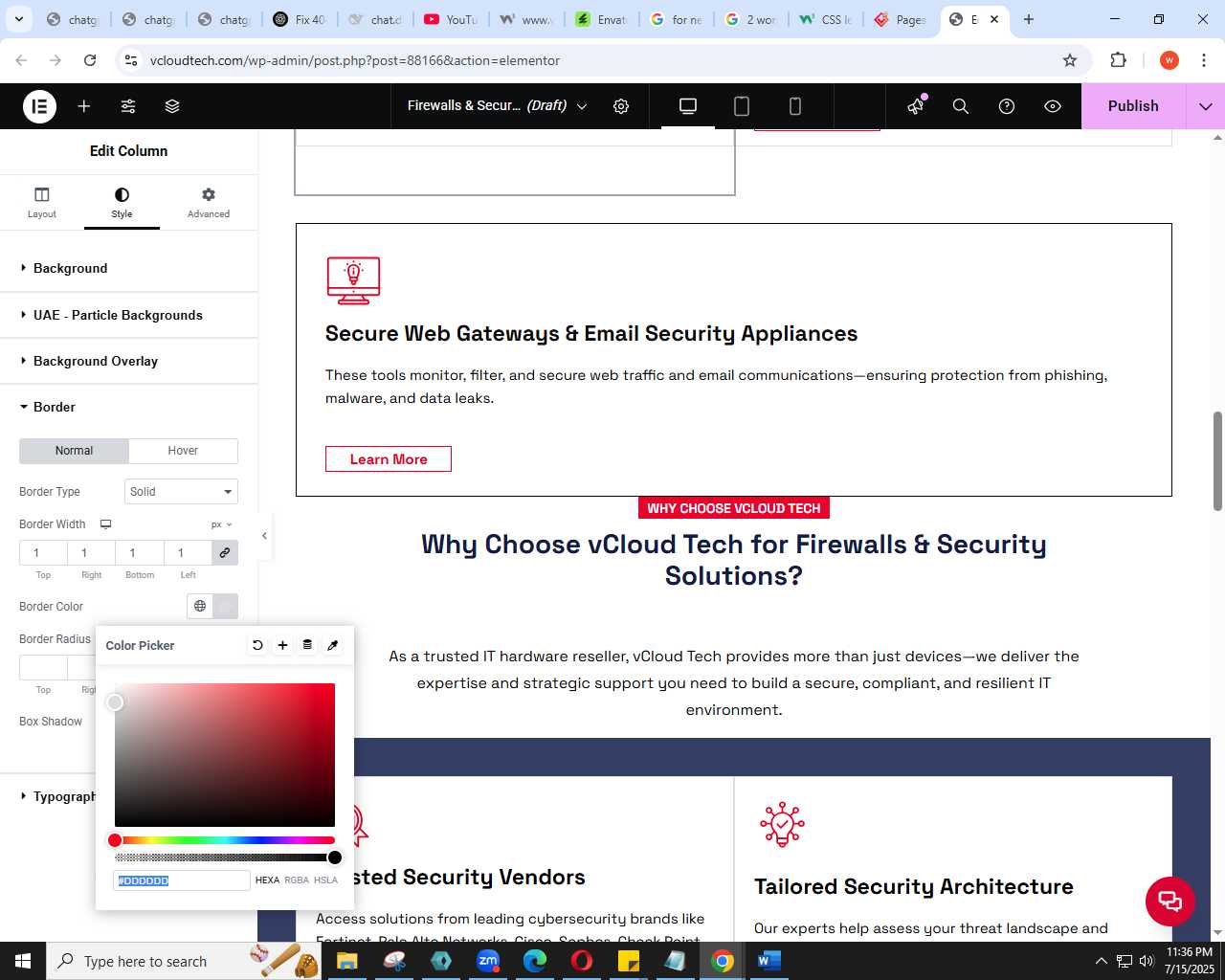Adjust the opacity slider handle
1225x980 pixels.
click(335, 857)
